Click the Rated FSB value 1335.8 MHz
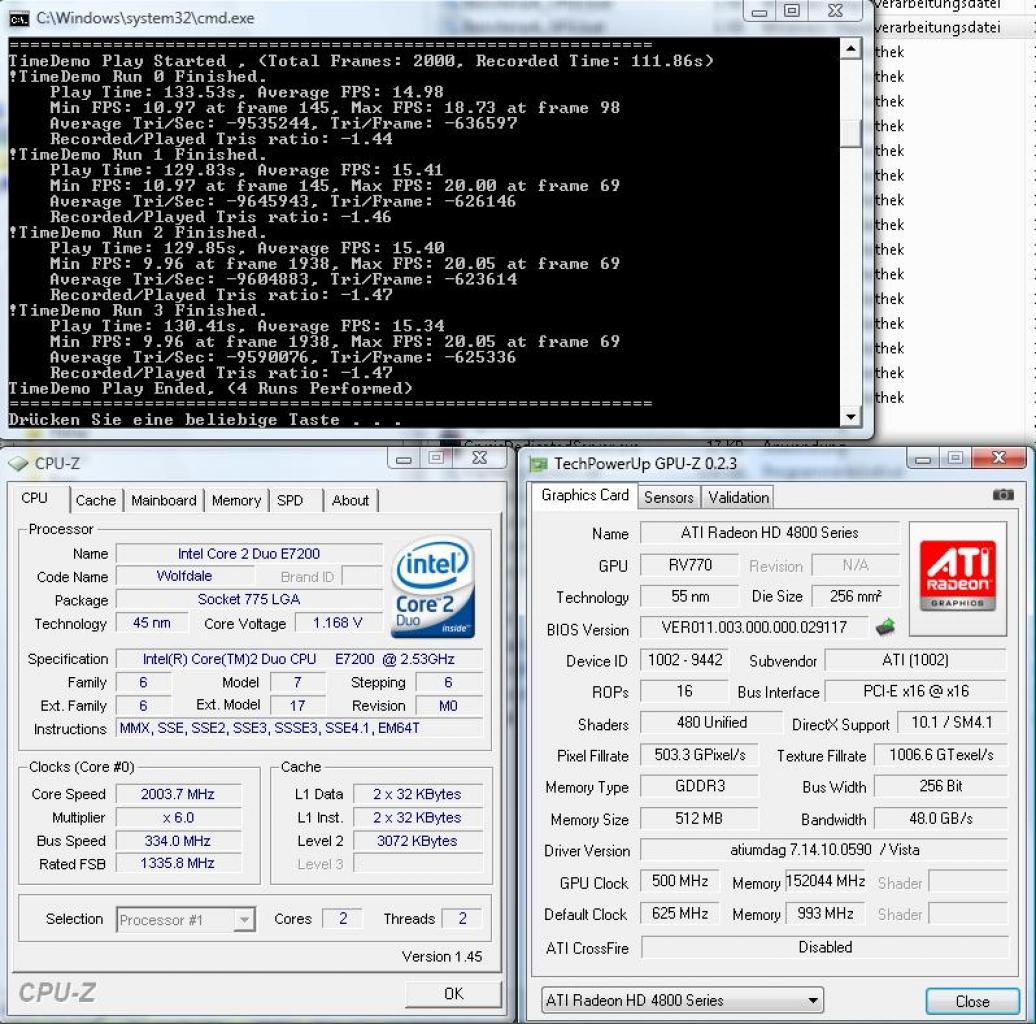This screenshot has width=1036, height=1024. point(178,863)
